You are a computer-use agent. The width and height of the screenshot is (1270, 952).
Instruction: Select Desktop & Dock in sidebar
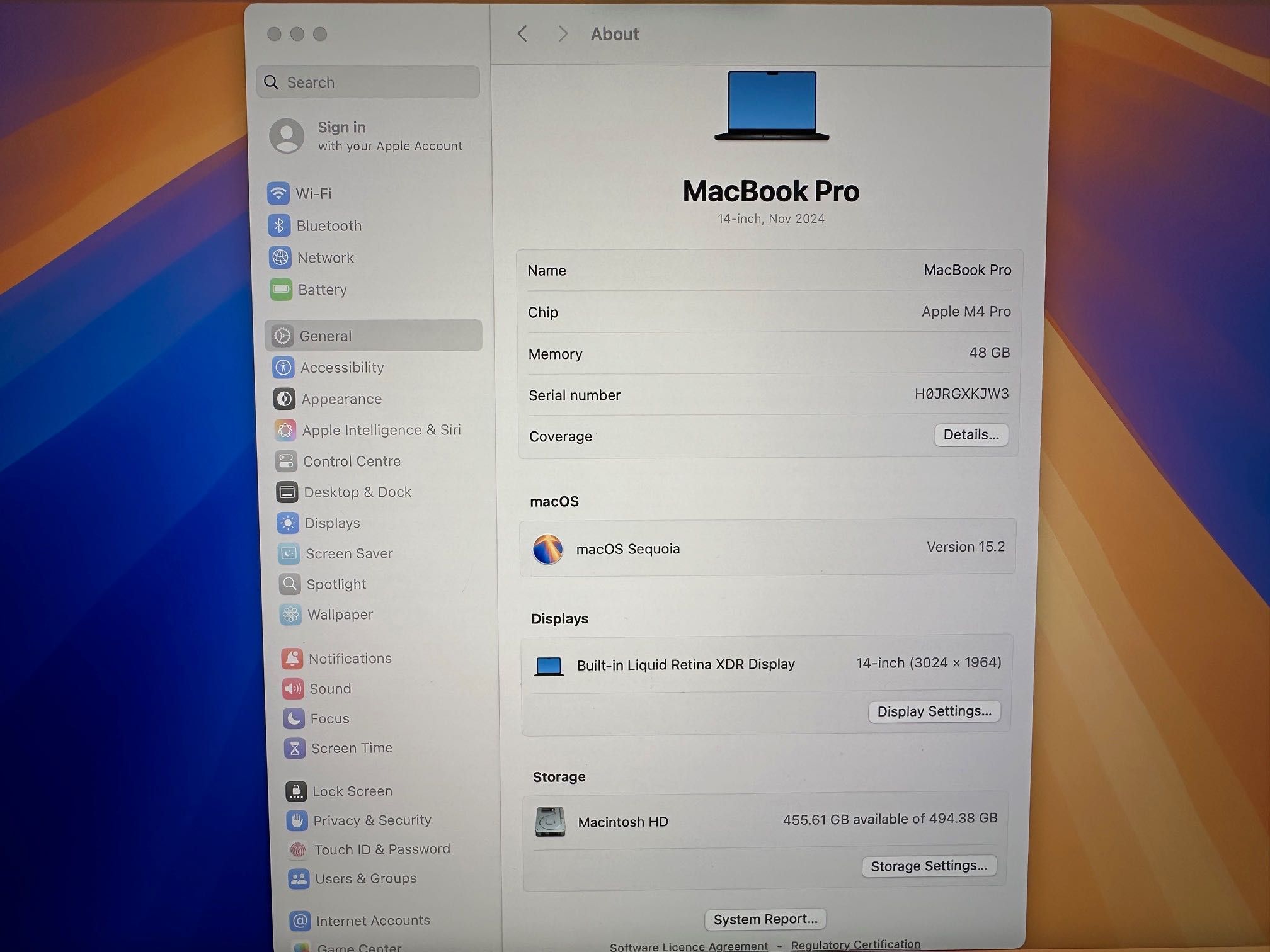[379, 492]
